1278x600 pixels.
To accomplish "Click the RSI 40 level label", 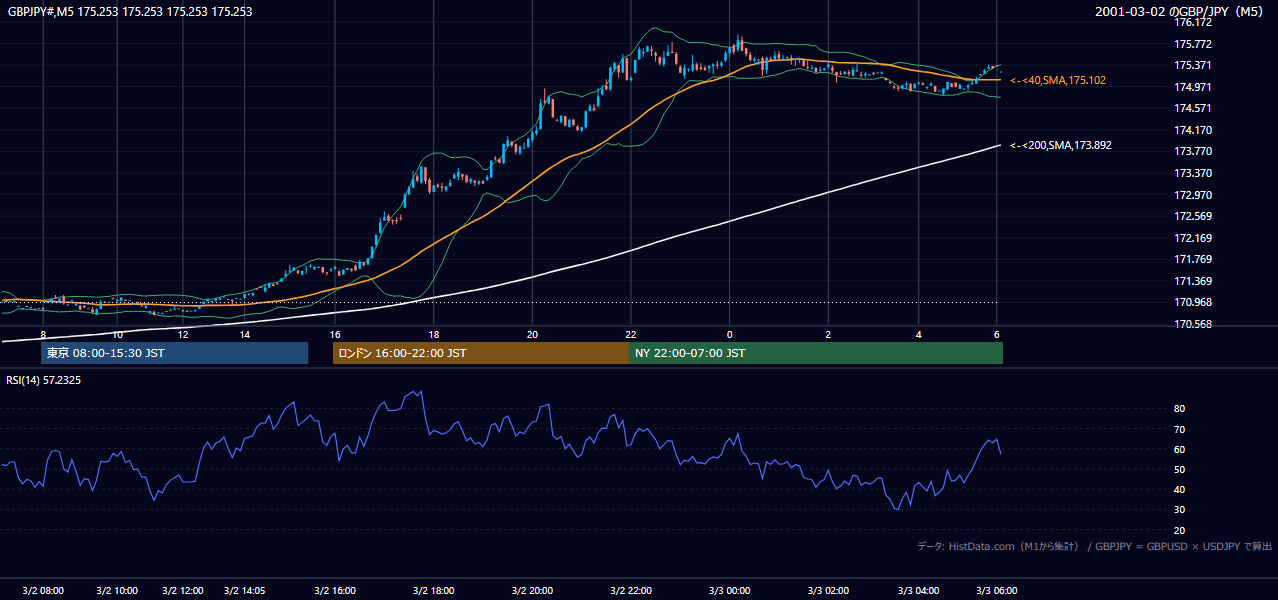I will coord(1180,489).
